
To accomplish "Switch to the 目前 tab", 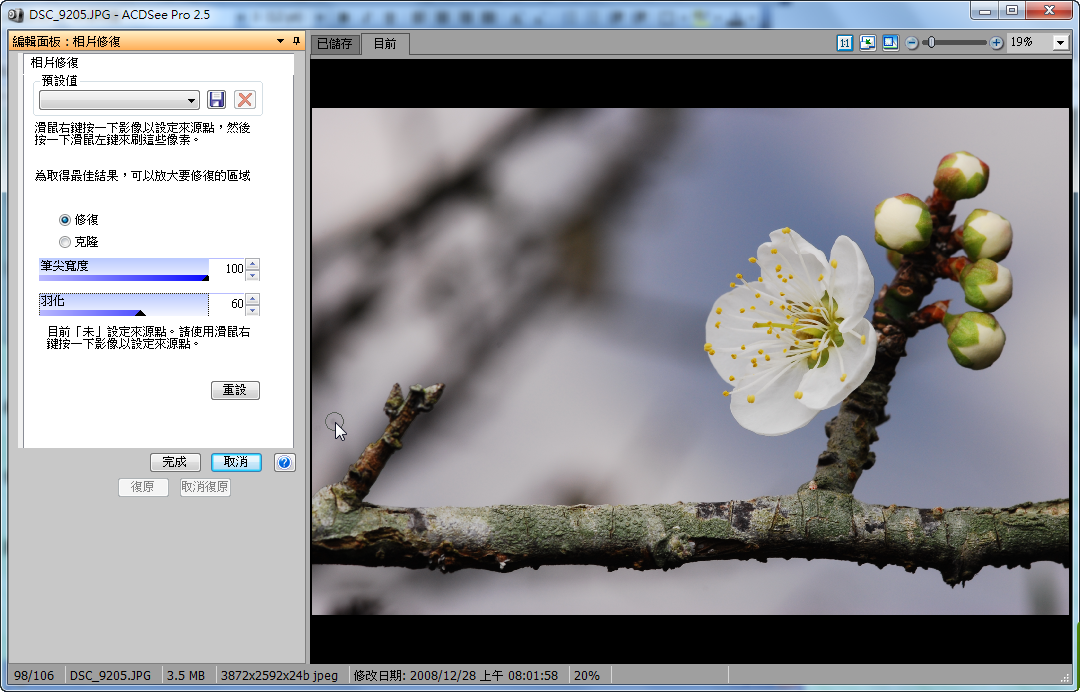I will click(x=385, y=44).
